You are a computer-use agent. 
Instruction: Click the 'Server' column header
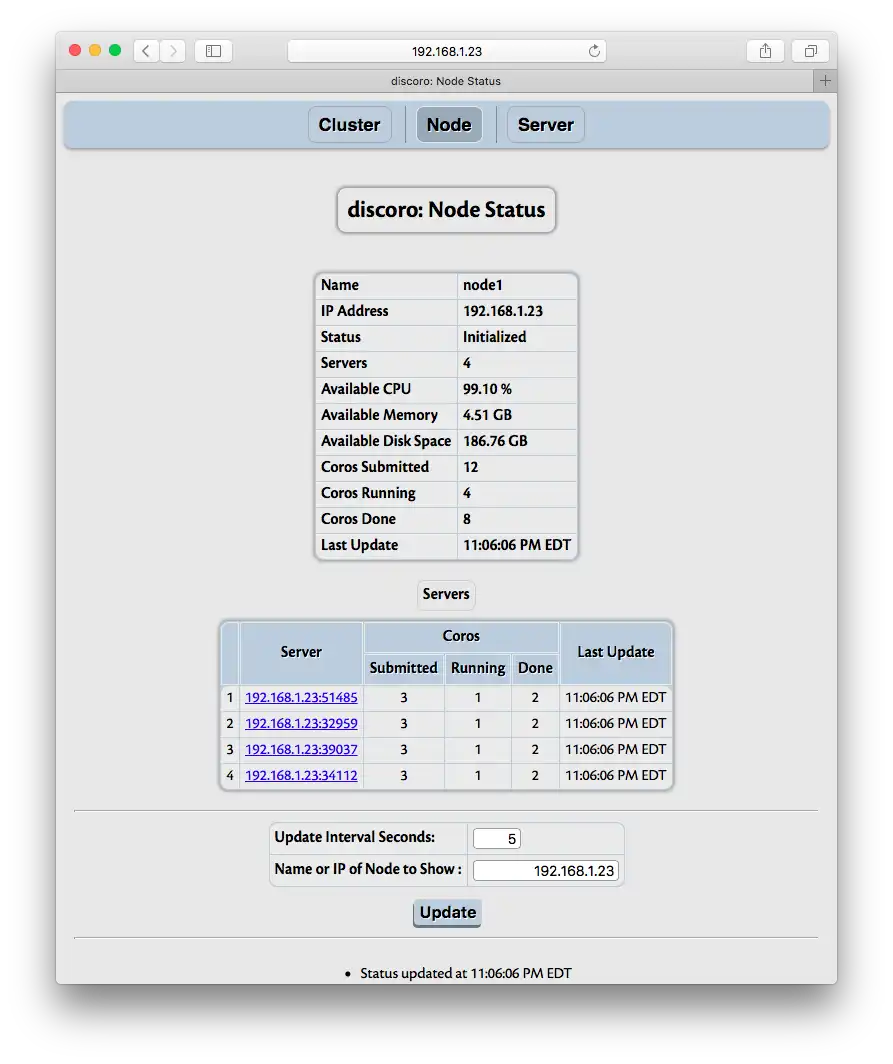pyautogui.click(x=301, y=652)
